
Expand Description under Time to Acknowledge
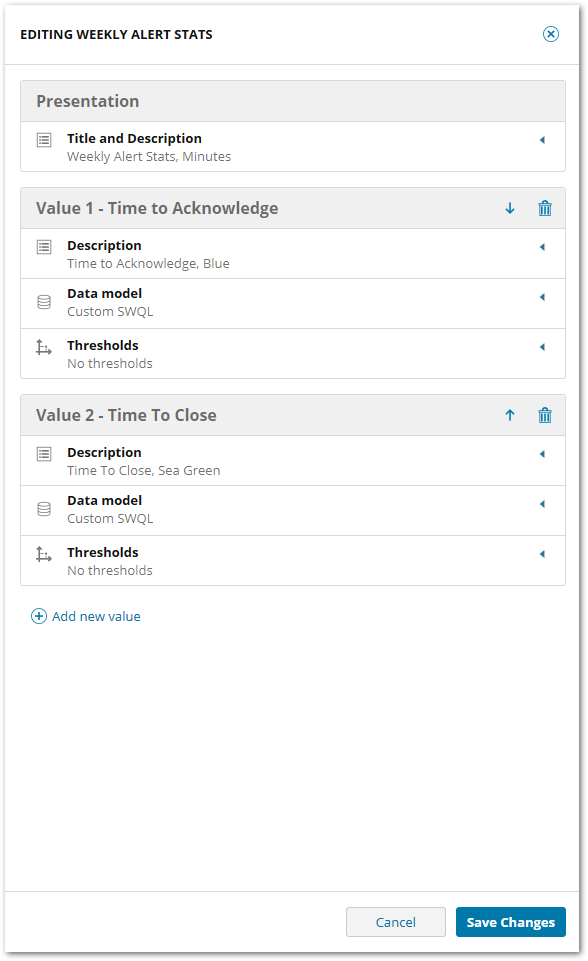(542, 247)
